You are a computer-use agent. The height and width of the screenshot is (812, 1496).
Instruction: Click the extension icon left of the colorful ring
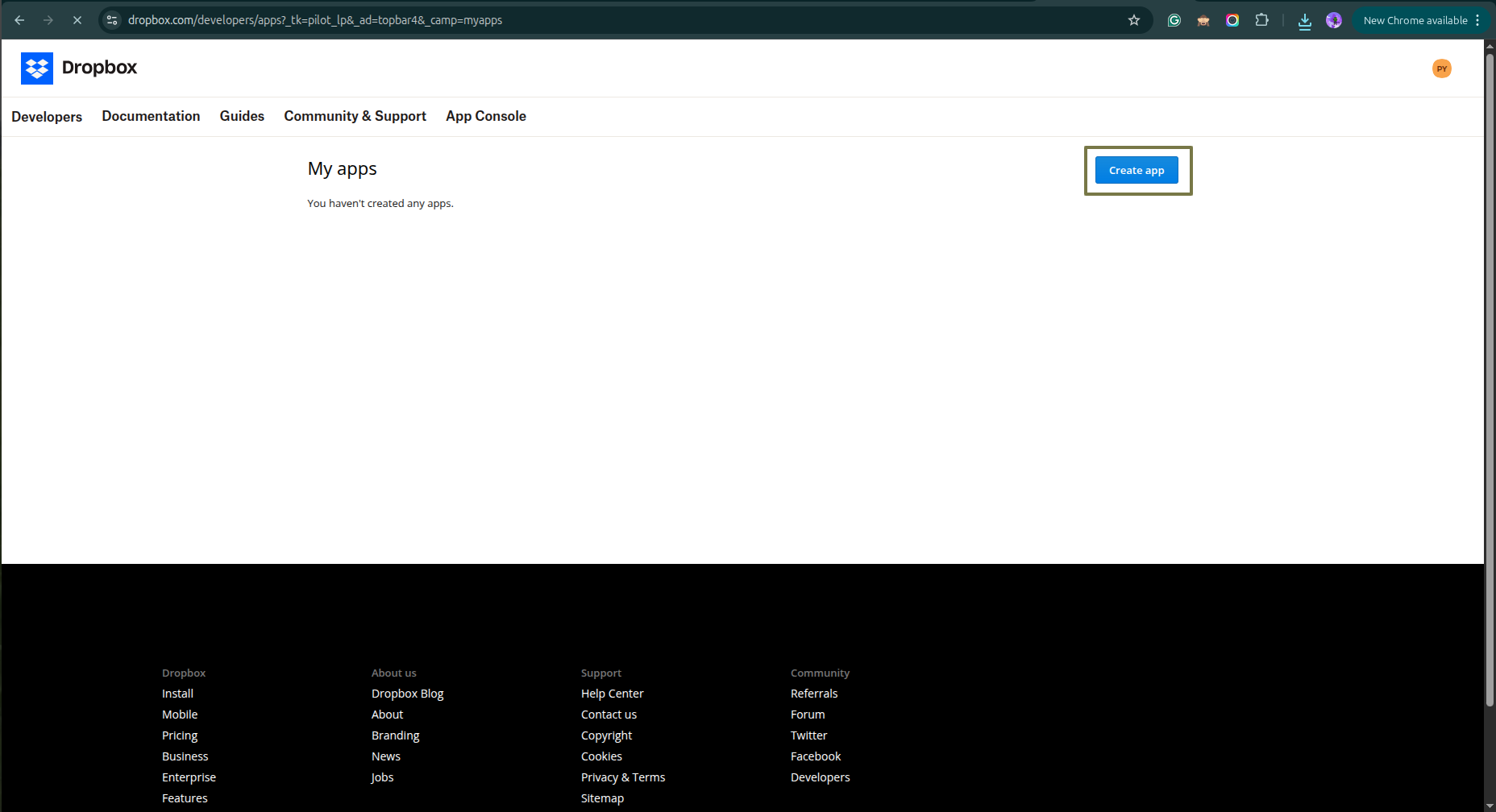click(x=1203, y=20)
